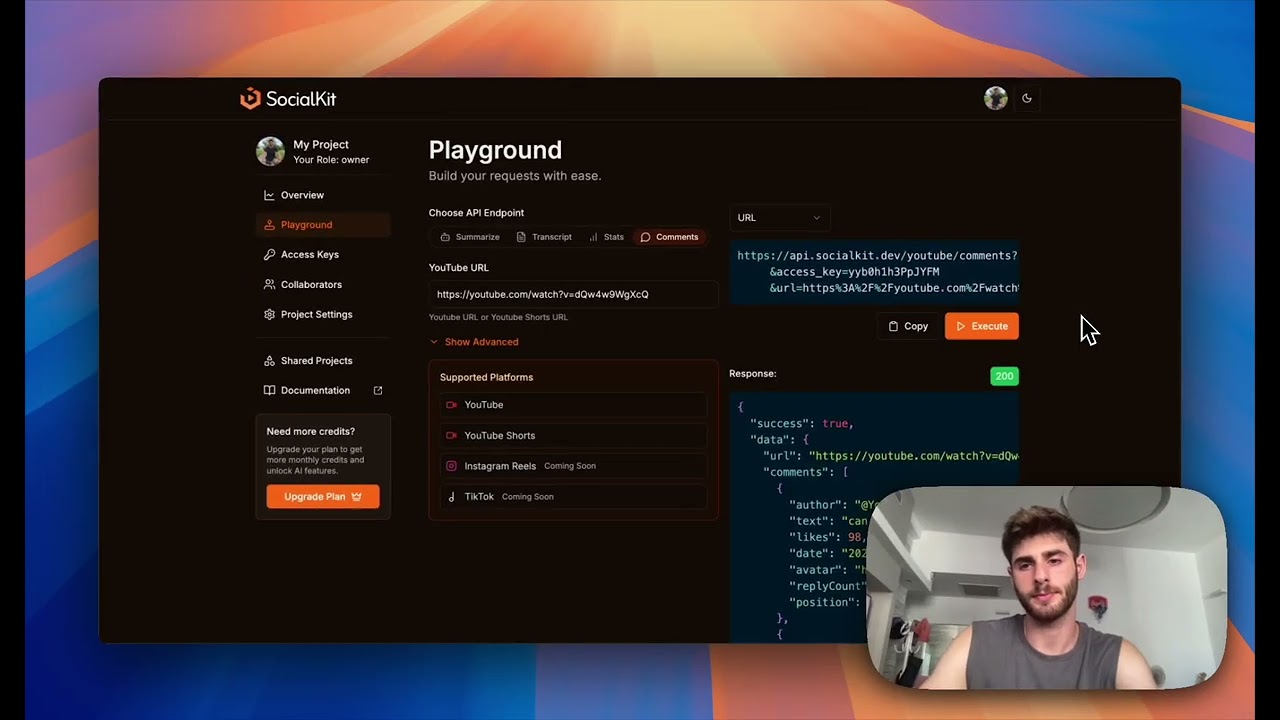
Task: Open Shared Projects
Action: pos(323,360)
